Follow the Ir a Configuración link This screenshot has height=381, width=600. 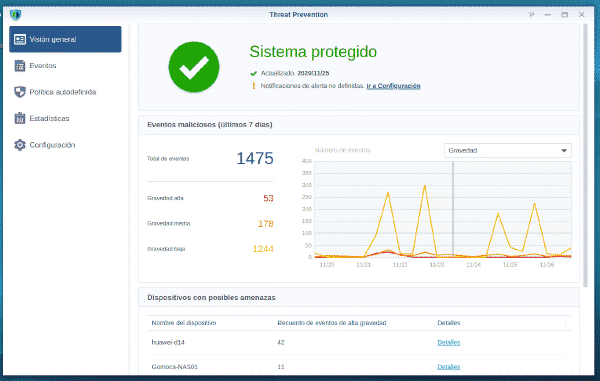pos(393,86)
